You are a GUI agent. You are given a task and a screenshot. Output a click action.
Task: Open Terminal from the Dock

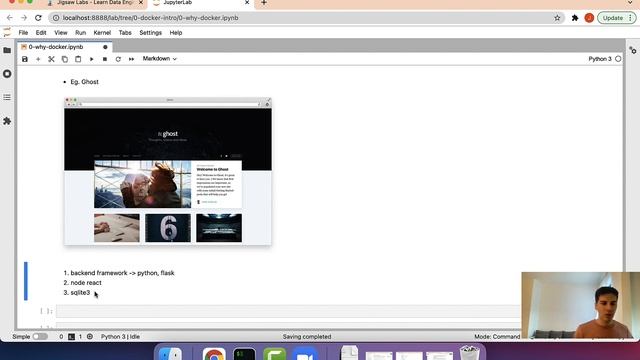click(244, 354)
